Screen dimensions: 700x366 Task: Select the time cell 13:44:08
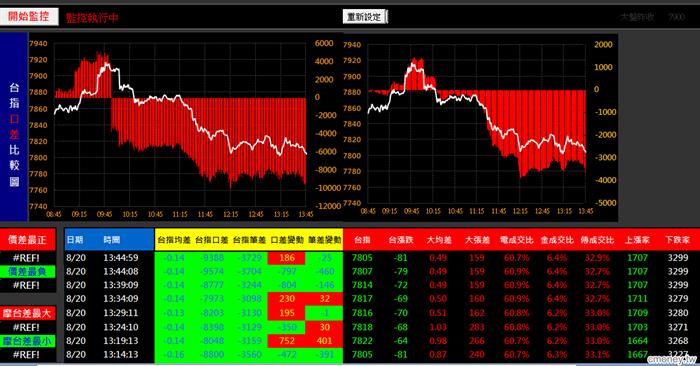pyautogui.click(x=121, y=271)
